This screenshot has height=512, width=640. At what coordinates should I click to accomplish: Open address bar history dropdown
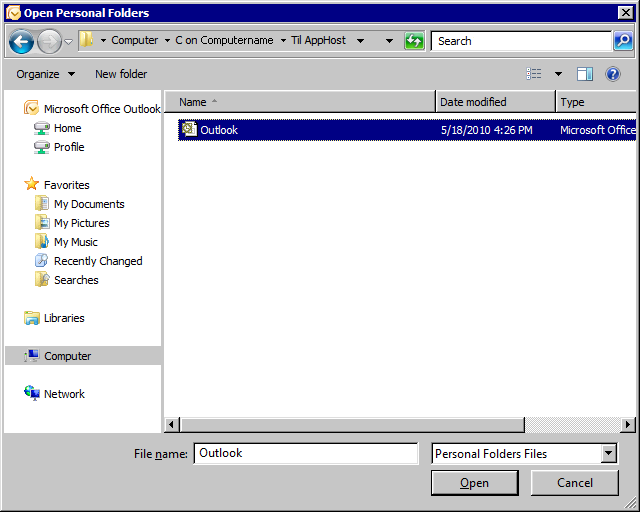(x=389, y=40)
